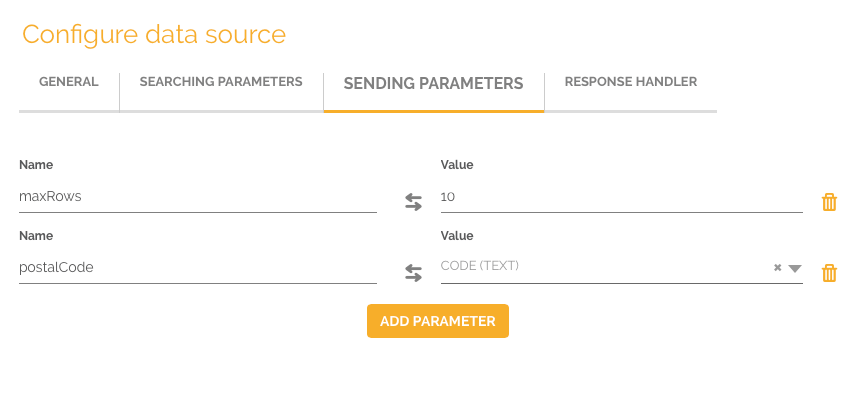Click the Name label above maxRows
Image resolution: width=846 pixels, height=397 pixels.
(36, 165)
